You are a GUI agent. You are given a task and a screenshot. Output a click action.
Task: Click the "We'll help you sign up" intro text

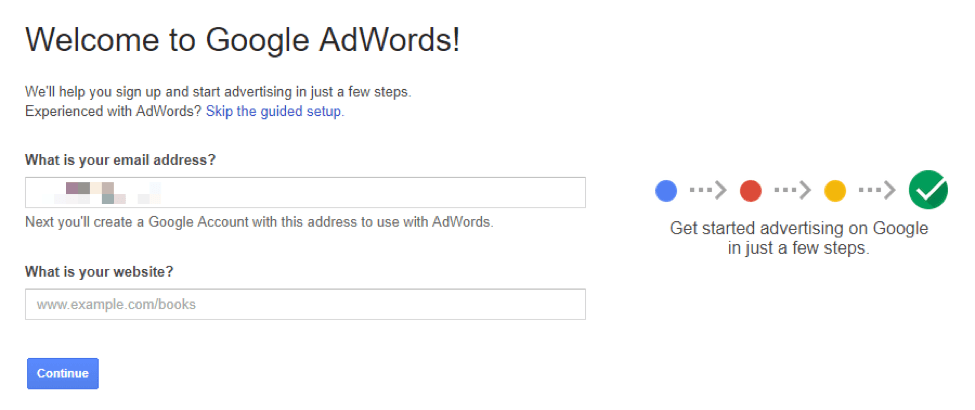(218, 92)
